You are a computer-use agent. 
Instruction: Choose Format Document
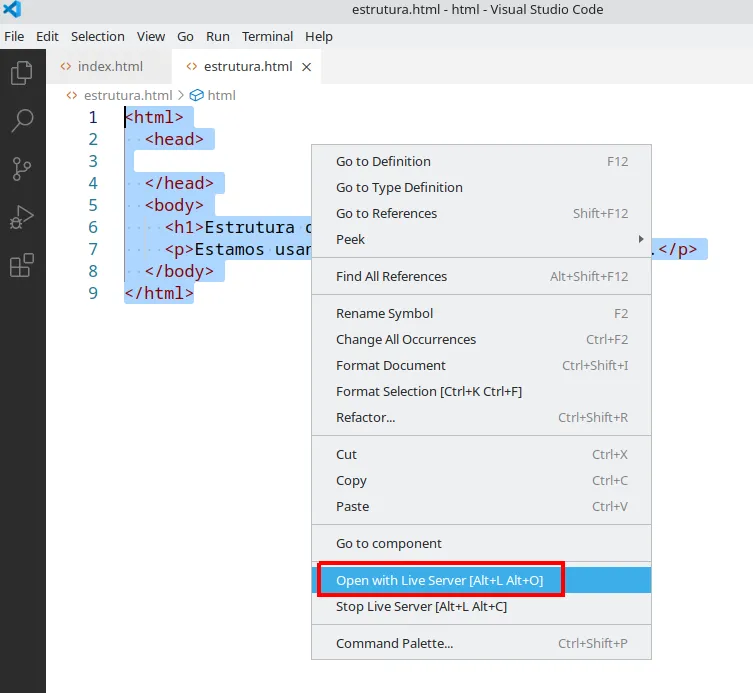pos(481,365)
